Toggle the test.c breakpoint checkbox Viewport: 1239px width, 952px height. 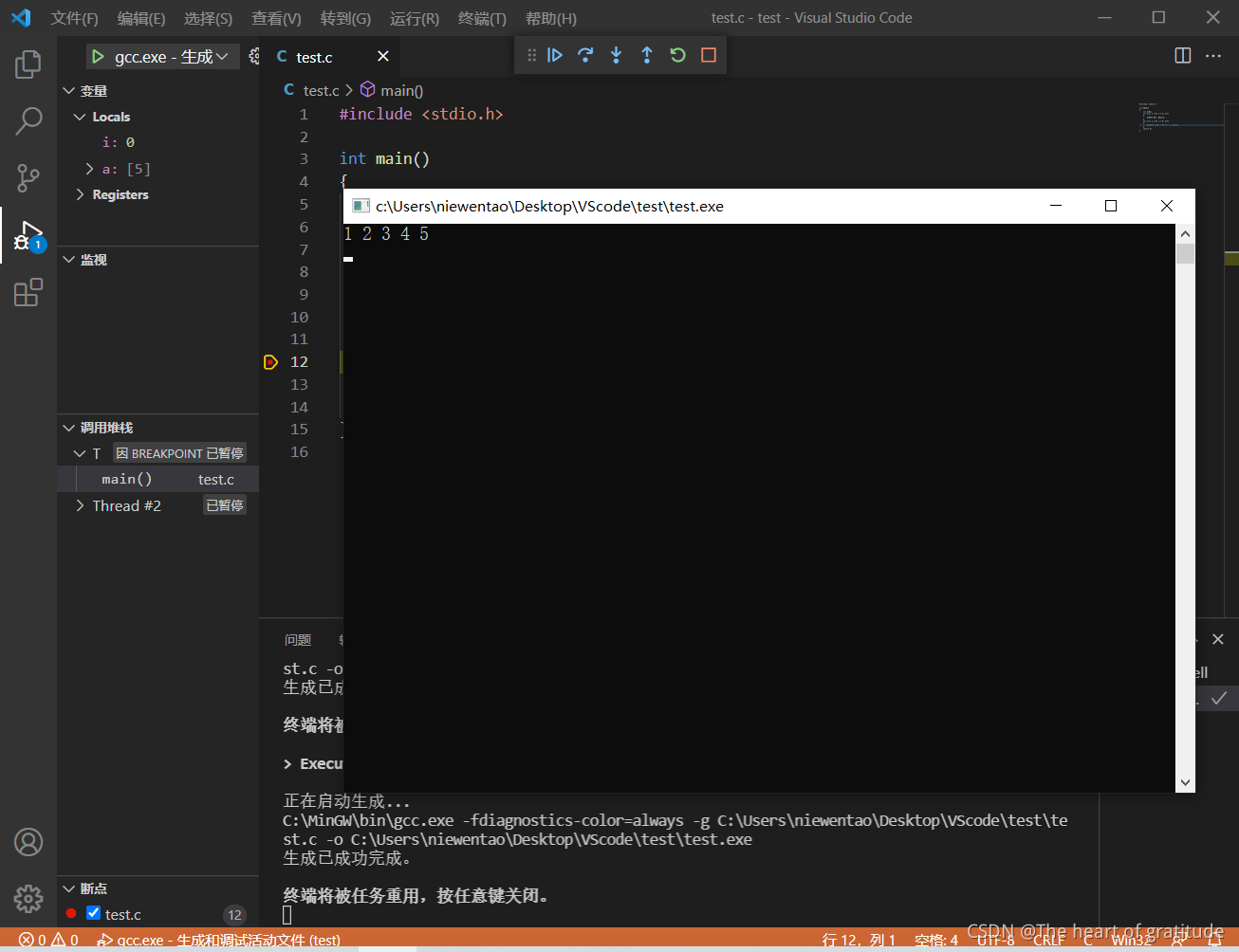pos(93,913)
